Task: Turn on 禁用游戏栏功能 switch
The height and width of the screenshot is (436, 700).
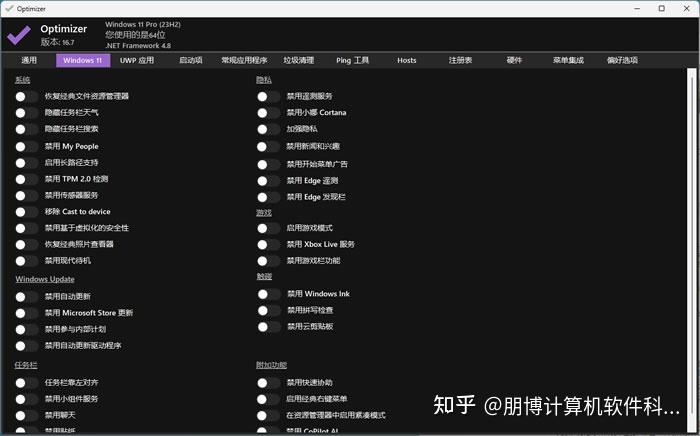Action: tap(268, 261)
